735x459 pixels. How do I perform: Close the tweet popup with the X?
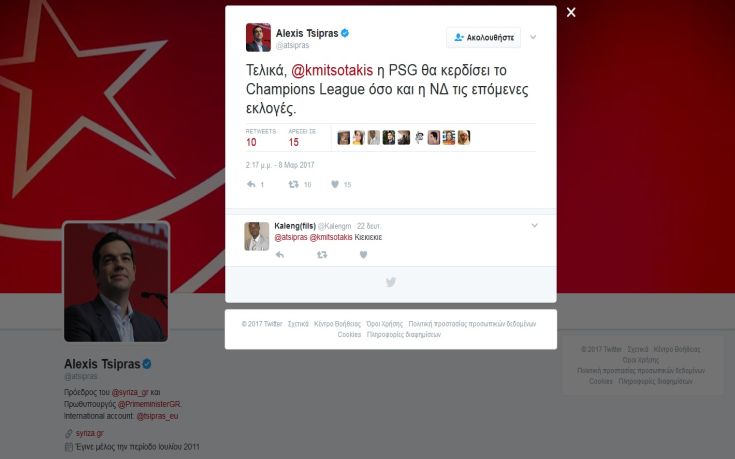571,12
